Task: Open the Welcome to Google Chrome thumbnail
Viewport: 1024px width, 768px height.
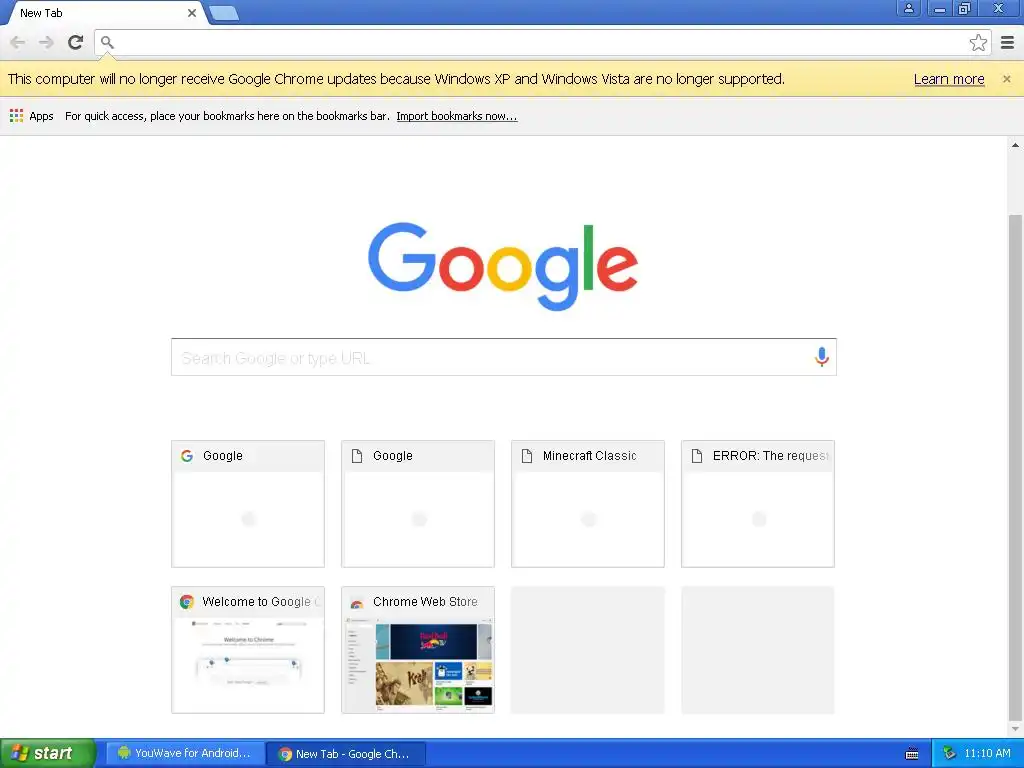Action: coord(248,650)
